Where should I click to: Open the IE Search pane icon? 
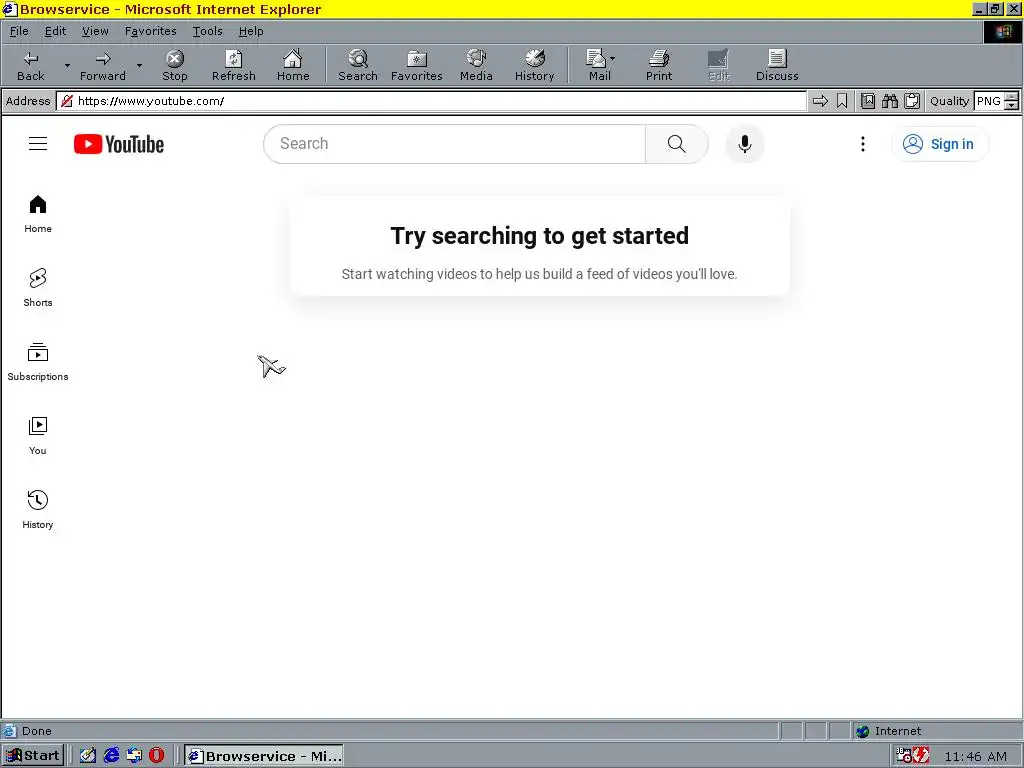coord(358,65)
